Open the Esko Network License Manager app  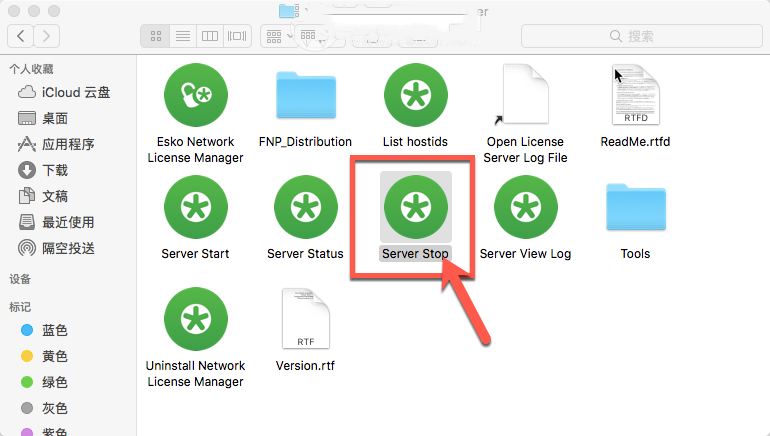click(x=195, y=95)
